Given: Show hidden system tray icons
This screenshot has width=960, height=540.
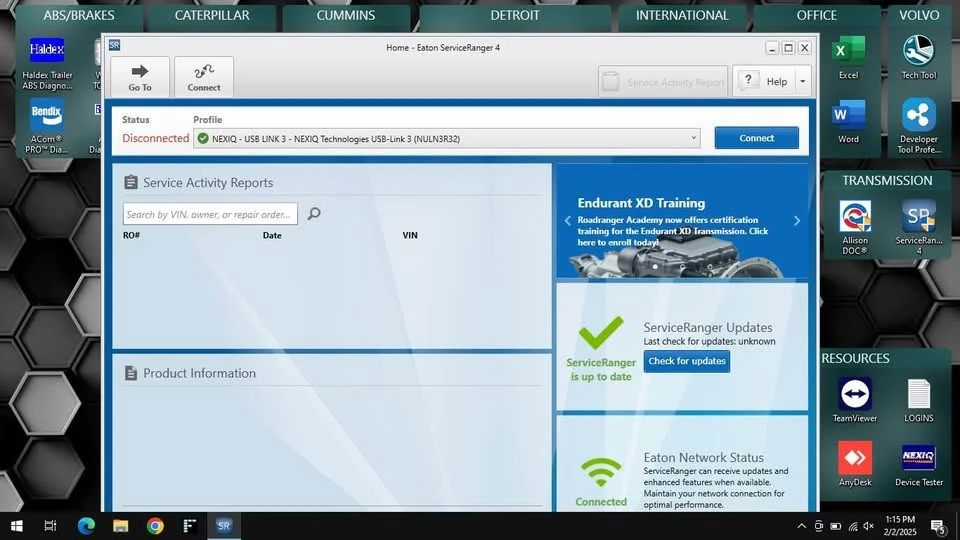Looking at the screenshot, I should click(x=801, y=526).
